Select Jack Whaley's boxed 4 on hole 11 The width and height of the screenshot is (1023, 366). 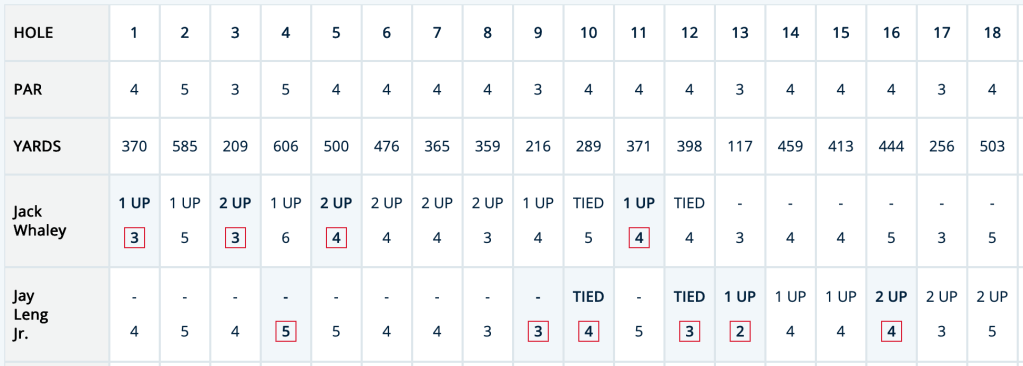[639, 239]
